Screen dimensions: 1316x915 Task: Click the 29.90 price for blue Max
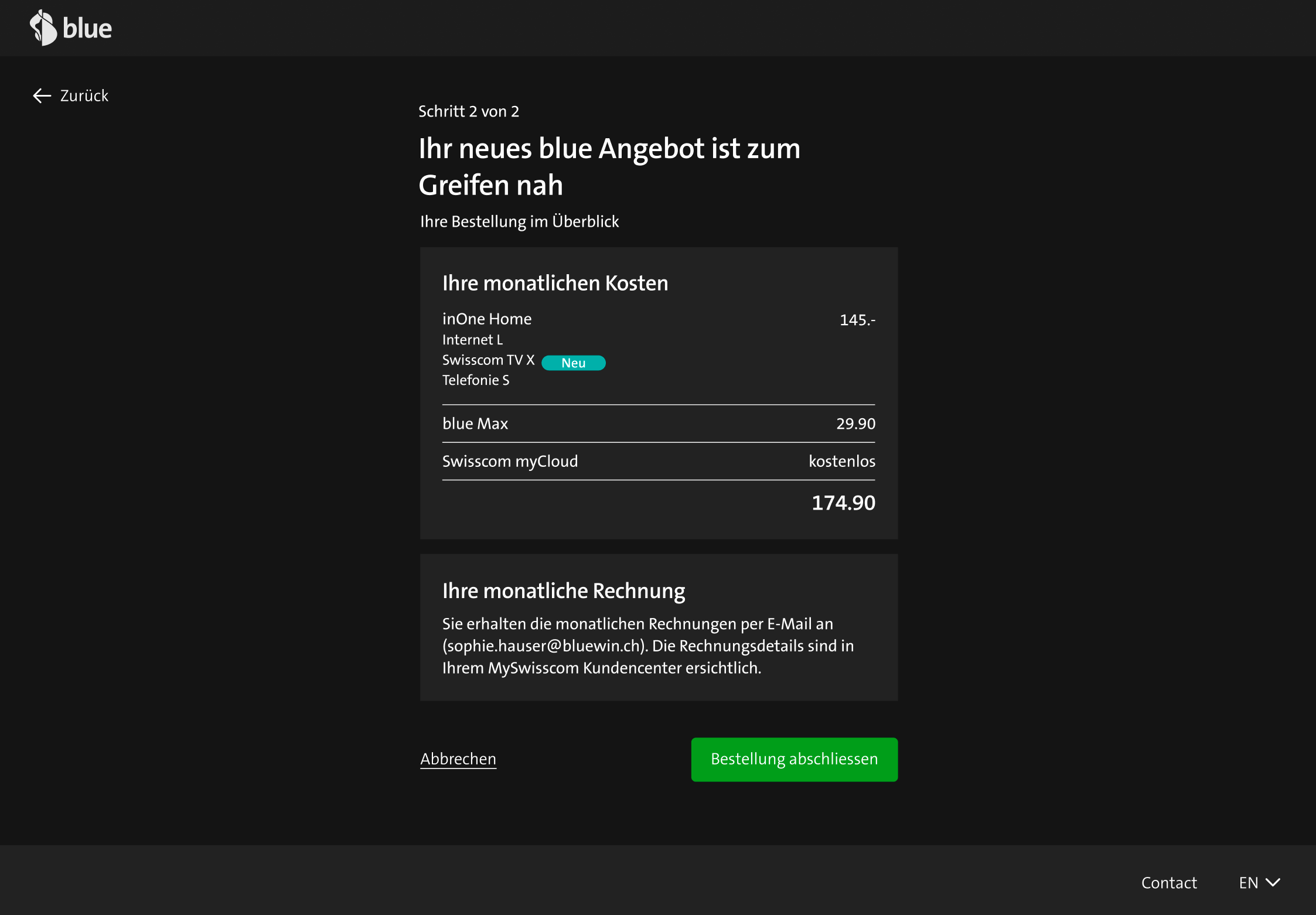click(x=855, y=424)
